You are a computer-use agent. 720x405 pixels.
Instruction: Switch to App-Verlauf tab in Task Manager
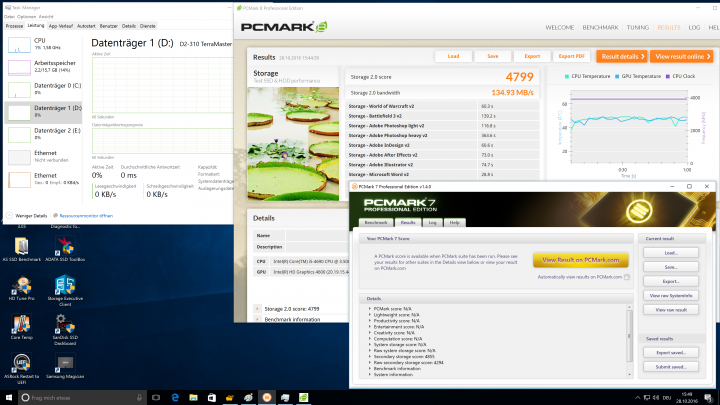click(61, 26)
